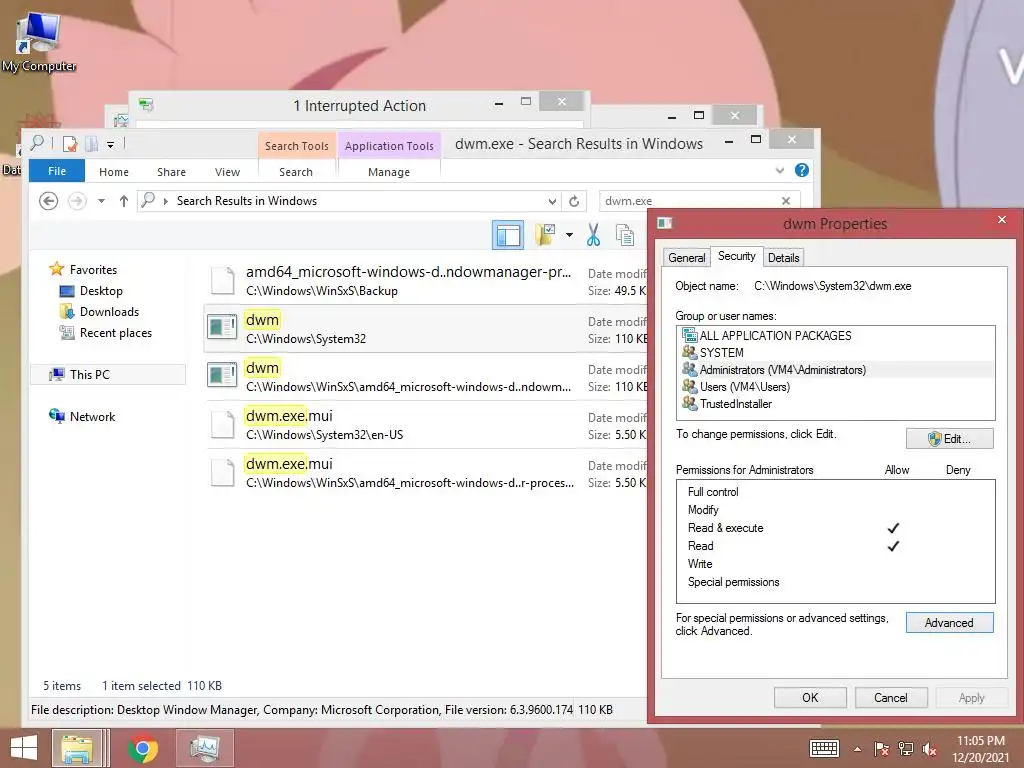This screenshot has height=768, width=1024.
Task: Click the Copy toolbar icon
Action: point(625,235)
